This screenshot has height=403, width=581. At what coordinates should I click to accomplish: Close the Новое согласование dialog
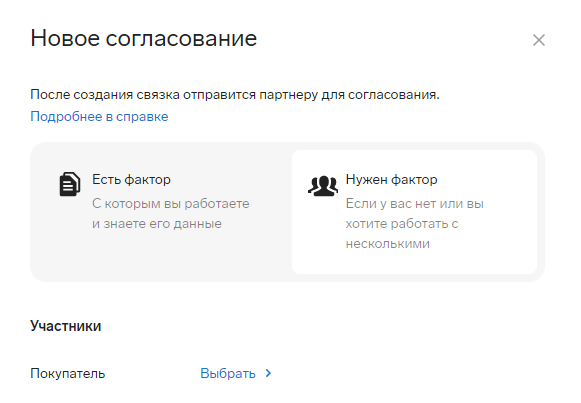[539, 40]
